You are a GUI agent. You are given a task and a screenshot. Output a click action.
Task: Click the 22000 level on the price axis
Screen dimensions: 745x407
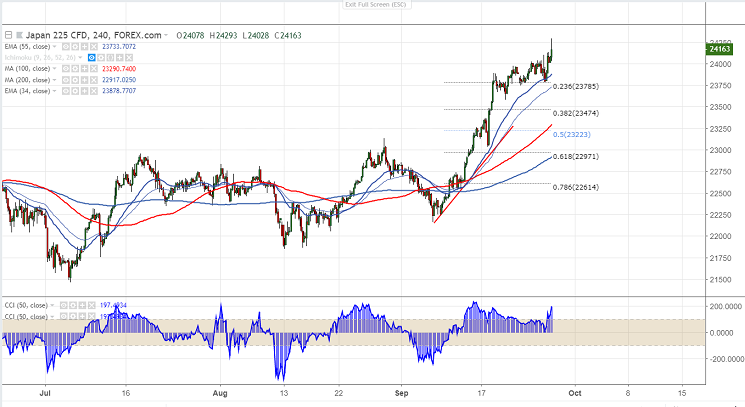point(720,237)
